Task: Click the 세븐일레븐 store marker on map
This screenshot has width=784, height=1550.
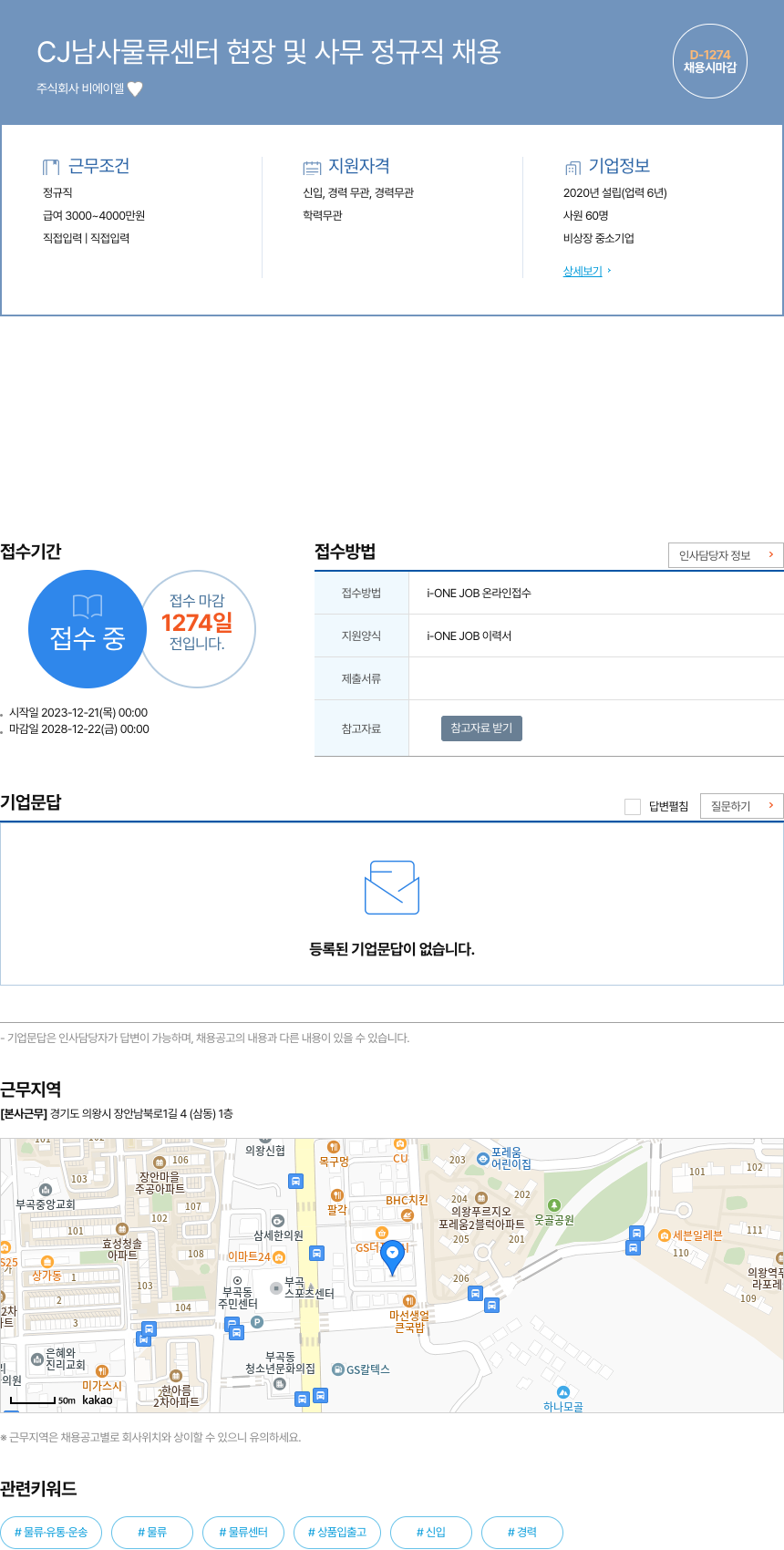Action: coord(665,1235)
